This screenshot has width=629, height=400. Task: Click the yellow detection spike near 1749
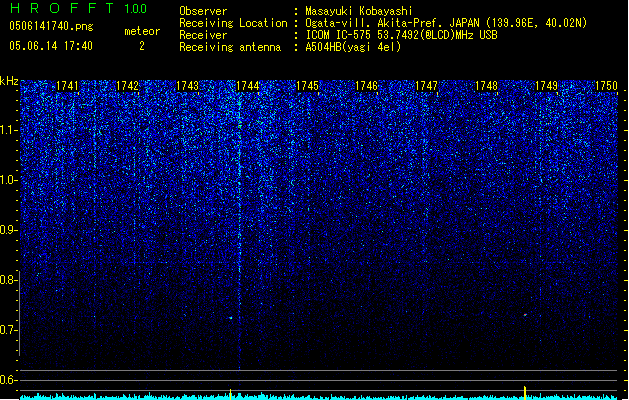525,392
